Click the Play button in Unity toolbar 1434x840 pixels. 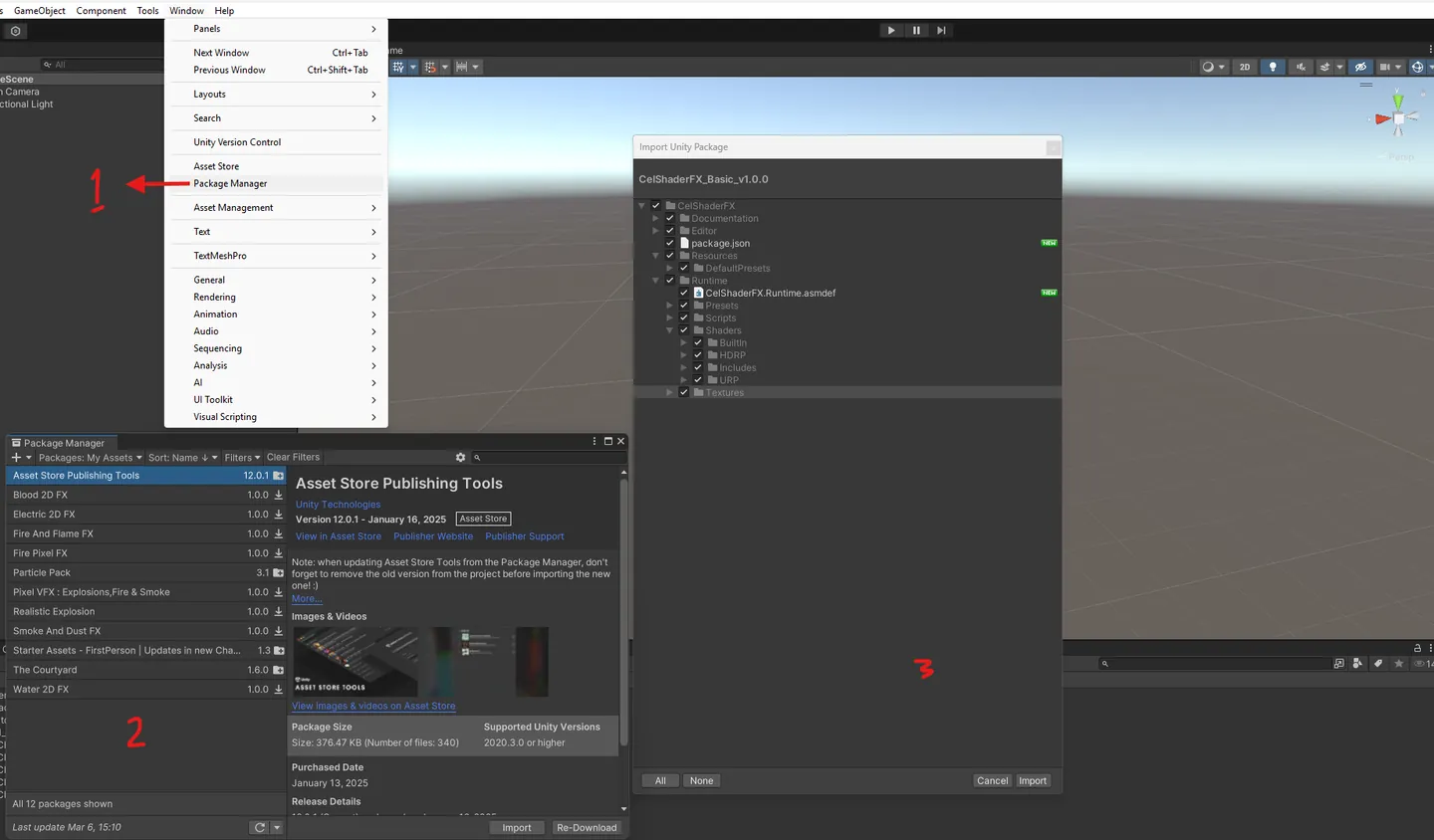click(x=891, y=30)
